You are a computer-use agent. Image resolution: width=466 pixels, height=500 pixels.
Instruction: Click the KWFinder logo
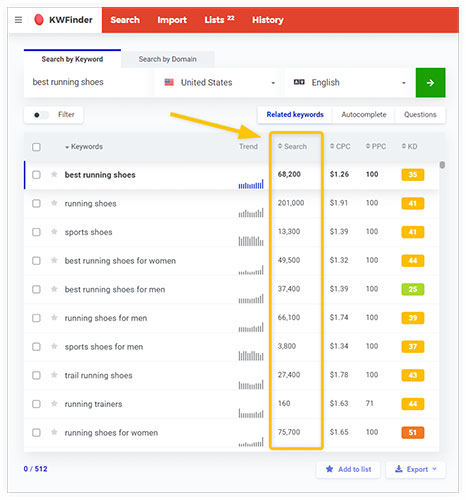(63, 20)
